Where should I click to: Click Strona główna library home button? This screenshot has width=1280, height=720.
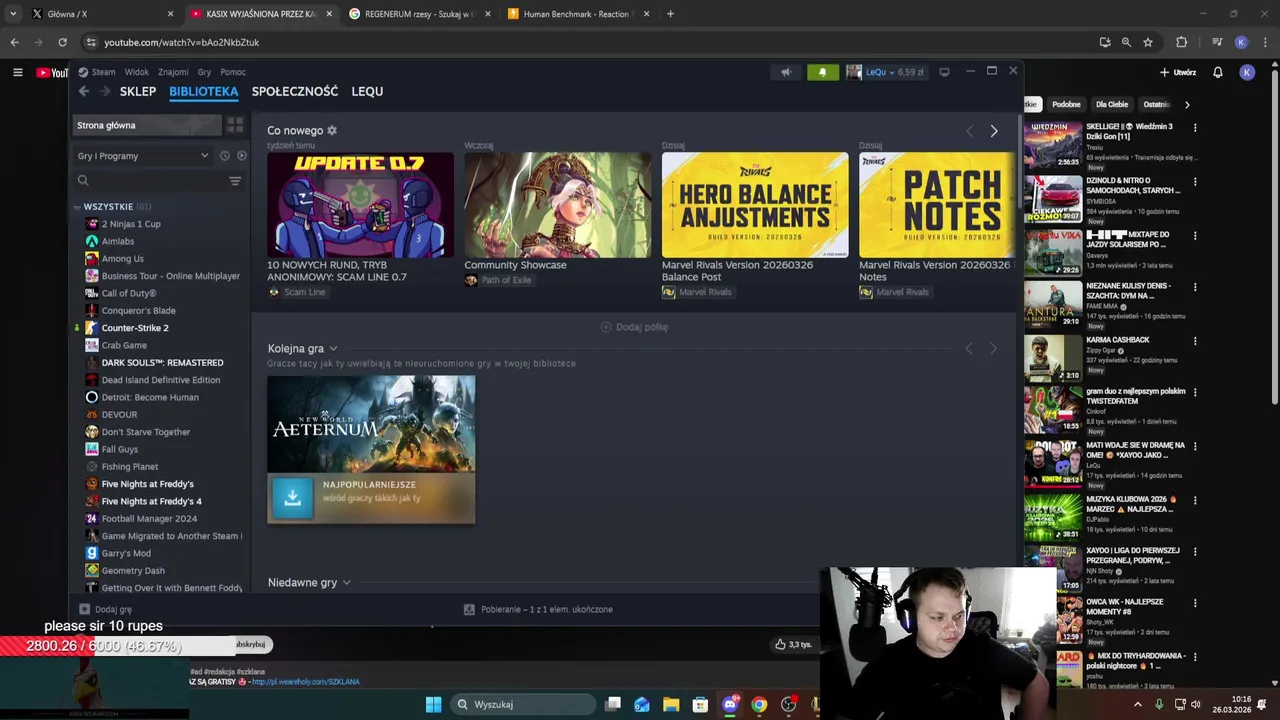click(147, 125)
